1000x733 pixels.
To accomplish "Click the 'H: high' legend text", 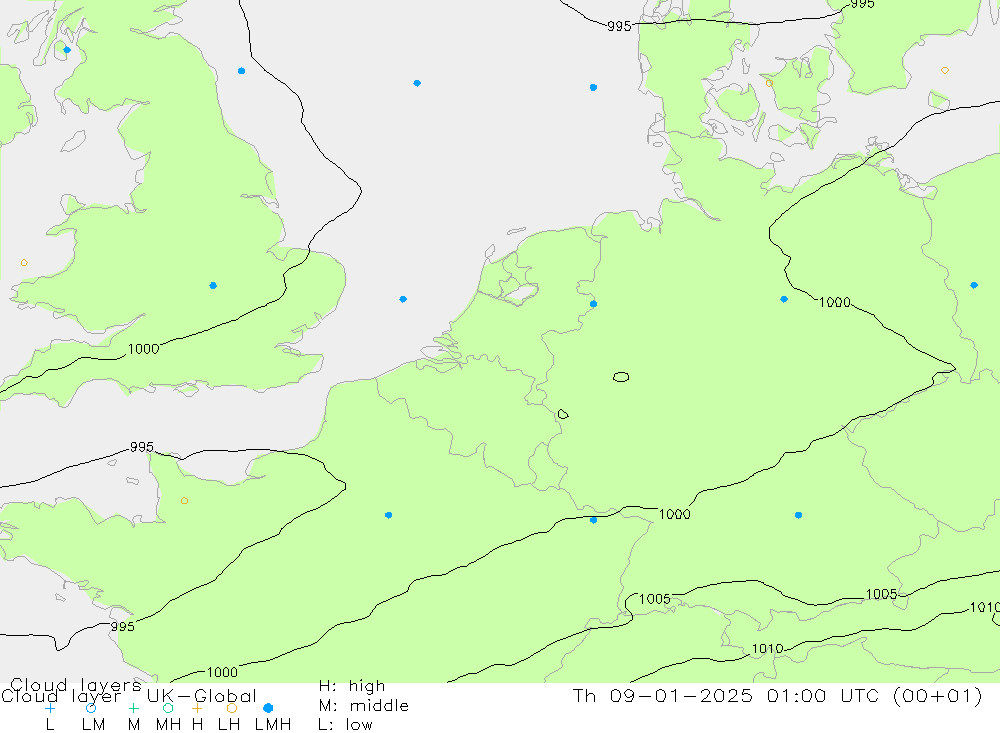I will [352, 686].
